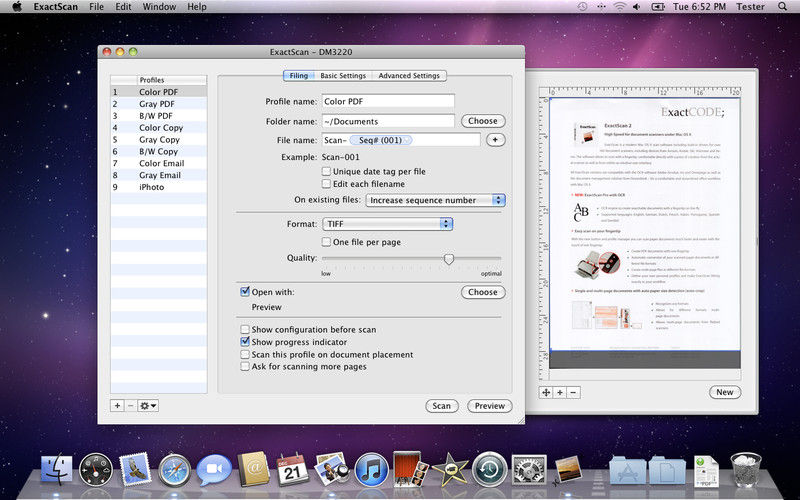Click the Scan button

pos(442,406)
